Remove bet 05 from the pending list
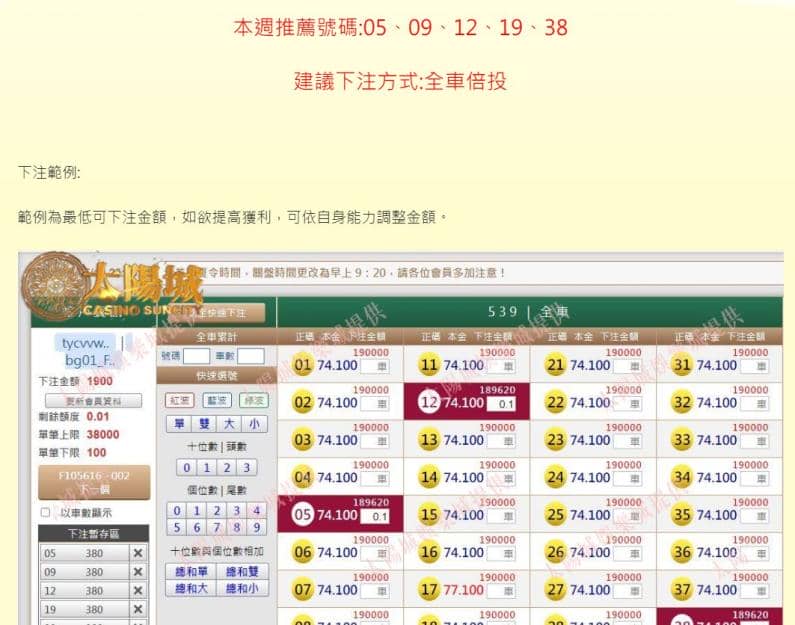Screen dimensions: 795x625 137,553
